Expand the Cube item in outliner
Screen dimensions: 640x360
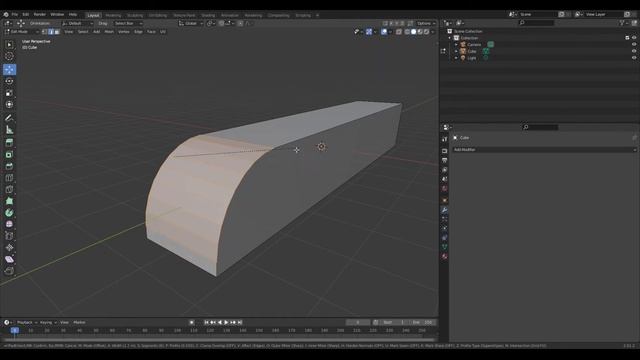456,51
